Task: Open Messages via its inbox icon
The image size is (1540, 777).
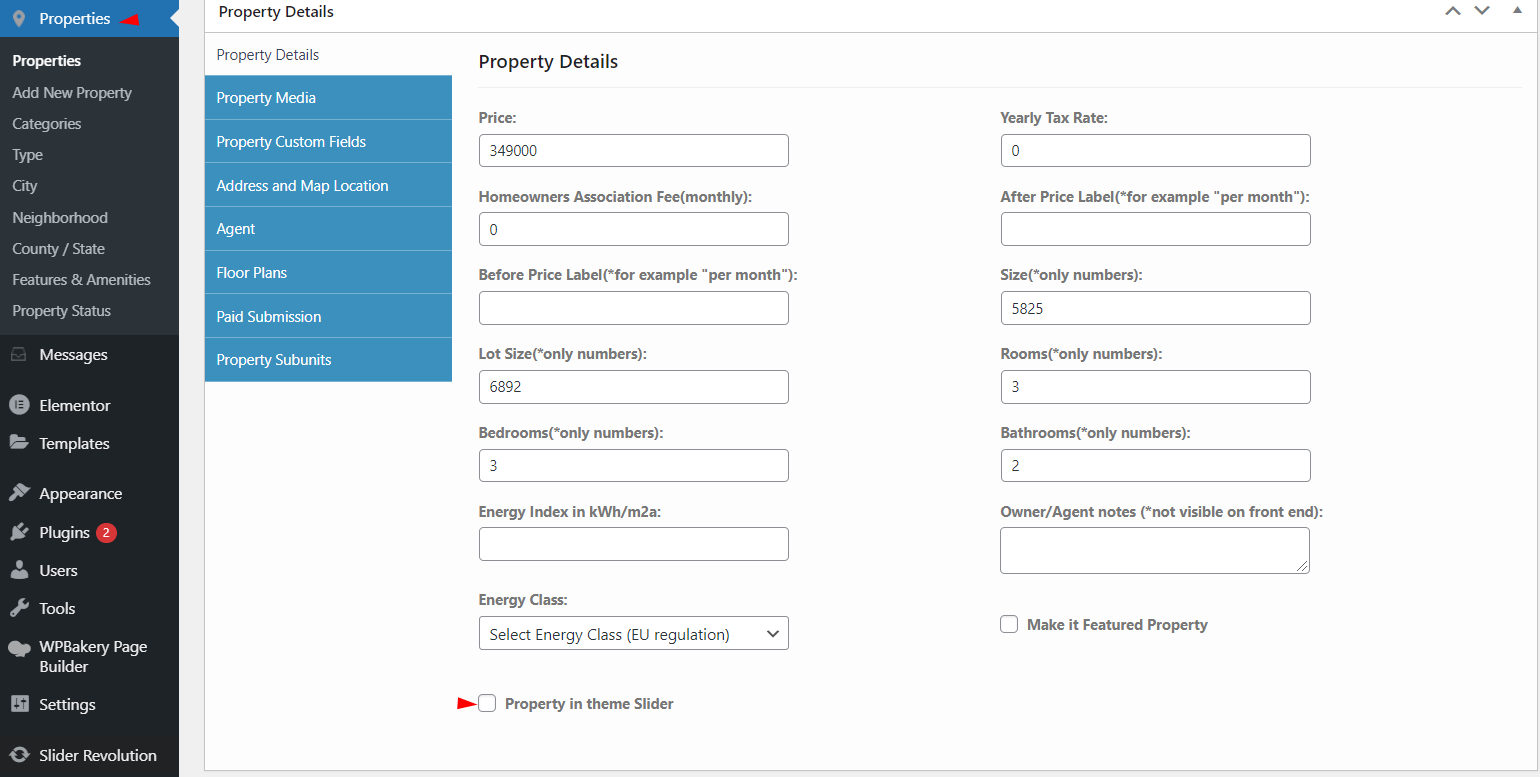Action: pyautogui.click(x=19, y=355)
